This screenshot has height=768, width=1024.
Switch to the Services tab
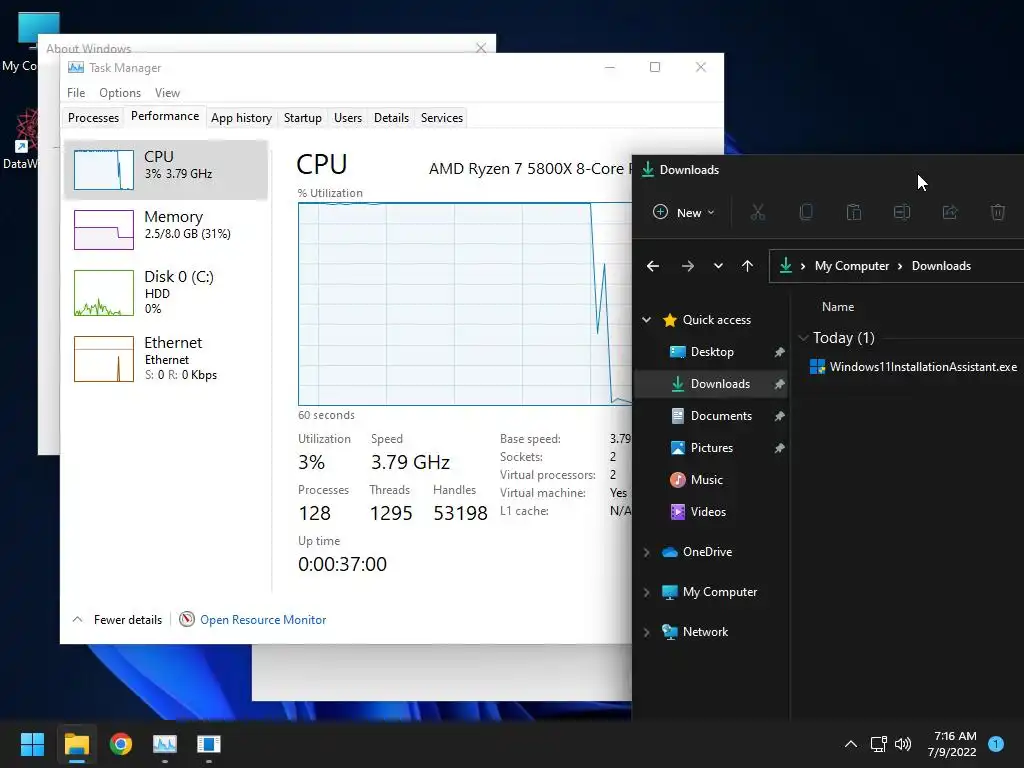tap(441, 118)
